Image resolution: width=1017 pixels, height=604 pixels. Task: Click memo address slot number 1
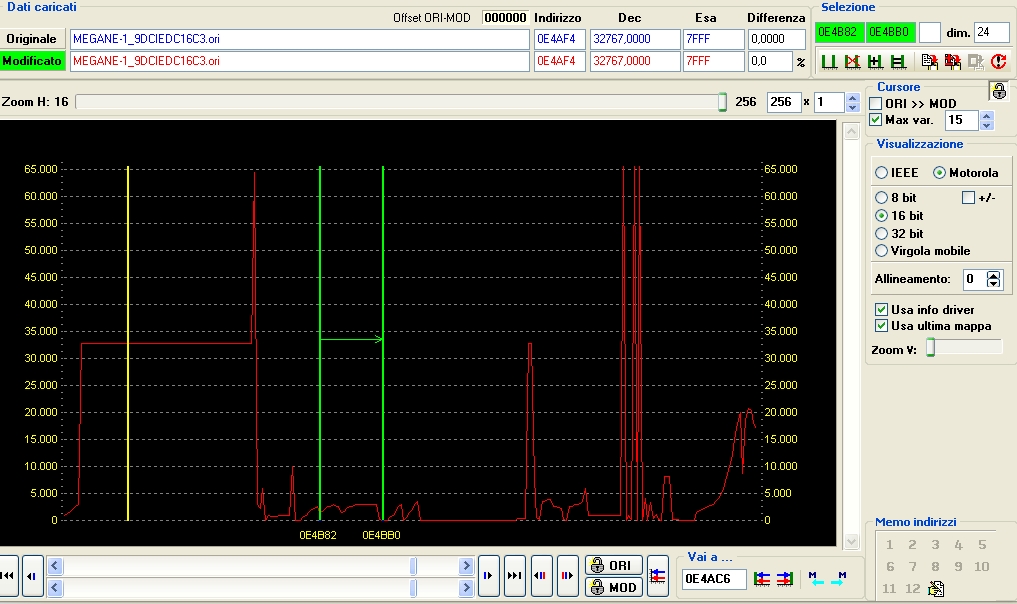click(x=890, y=545)
